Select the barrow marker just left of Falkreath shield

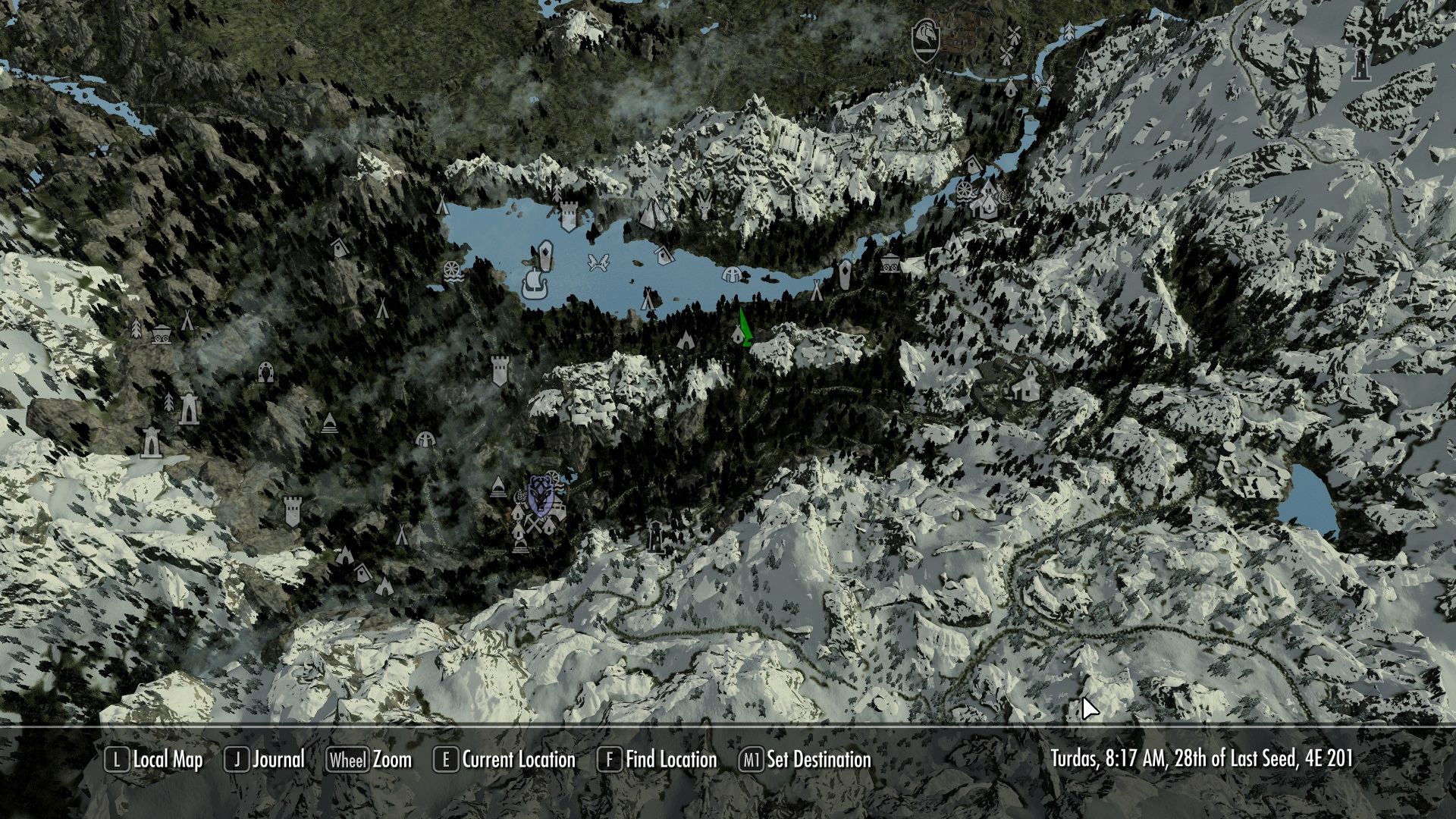pyautogui.click(x=497, y=486)
